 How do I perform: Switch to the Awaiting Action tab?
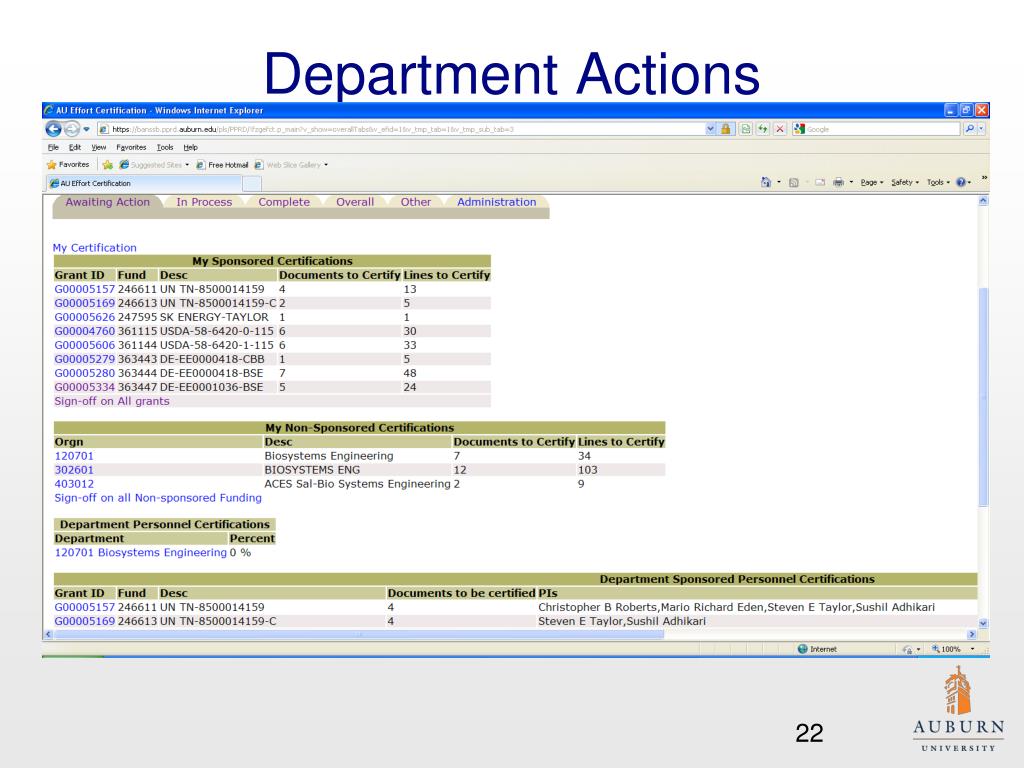(108, 202)
